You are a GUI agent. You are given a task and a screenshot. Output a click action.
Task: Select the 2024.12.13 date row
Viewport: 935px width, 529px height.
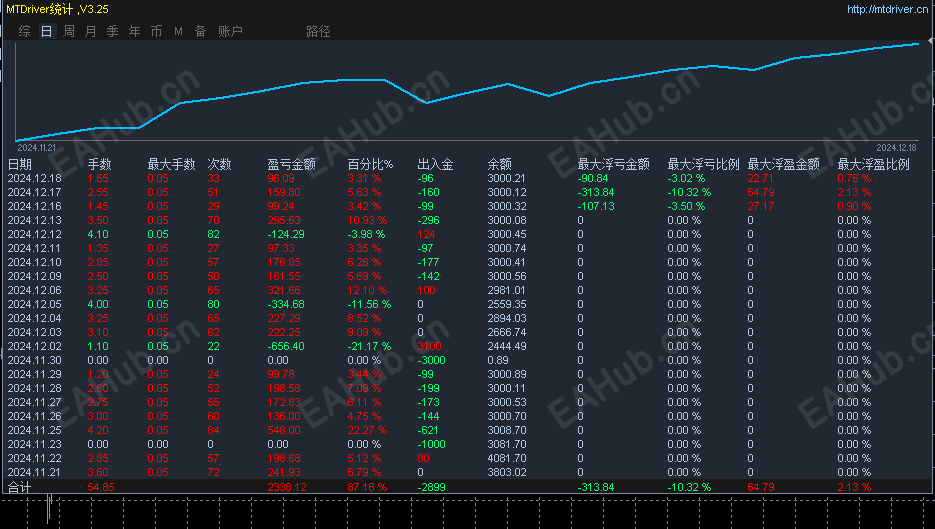(x=35, y=220)
